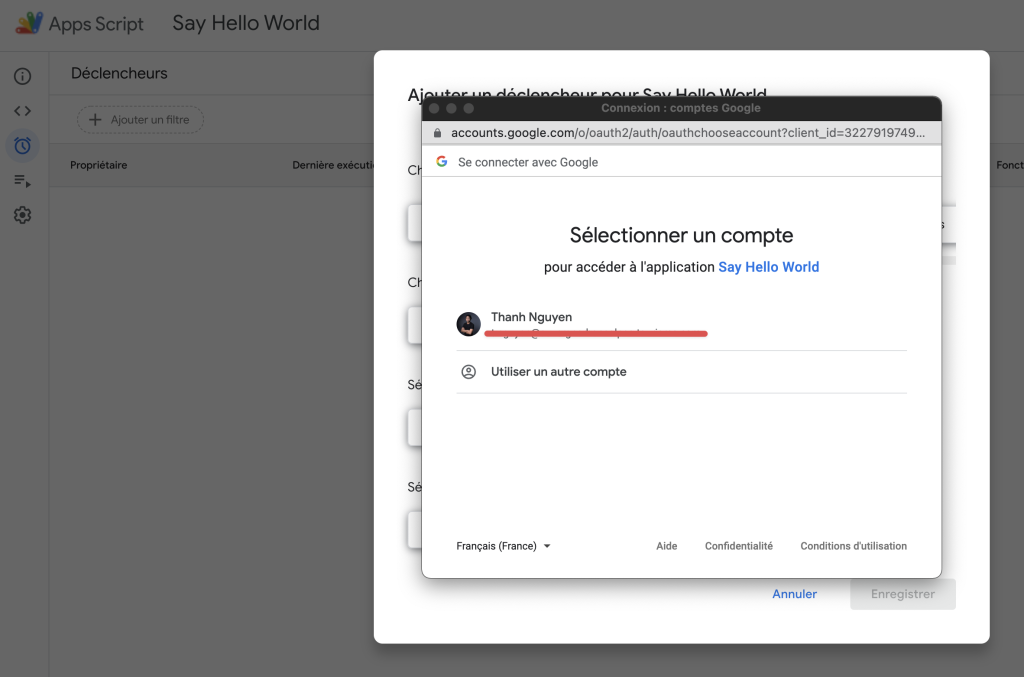This screenshot has height=677, width=1024.
Task: Click the lock icon in address bar
Action: point(437,133)
